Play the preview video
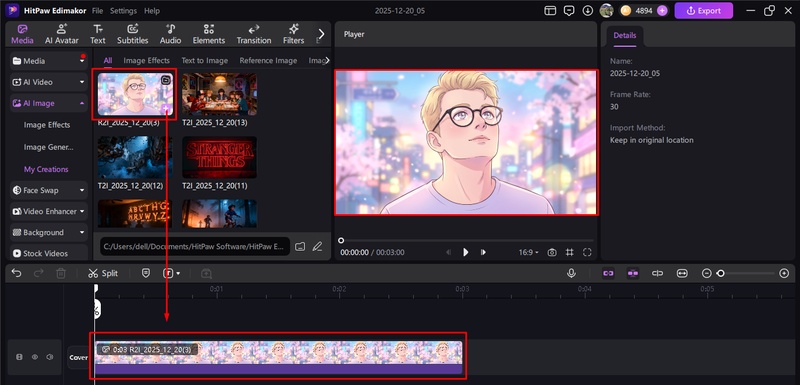 [465, 252]
